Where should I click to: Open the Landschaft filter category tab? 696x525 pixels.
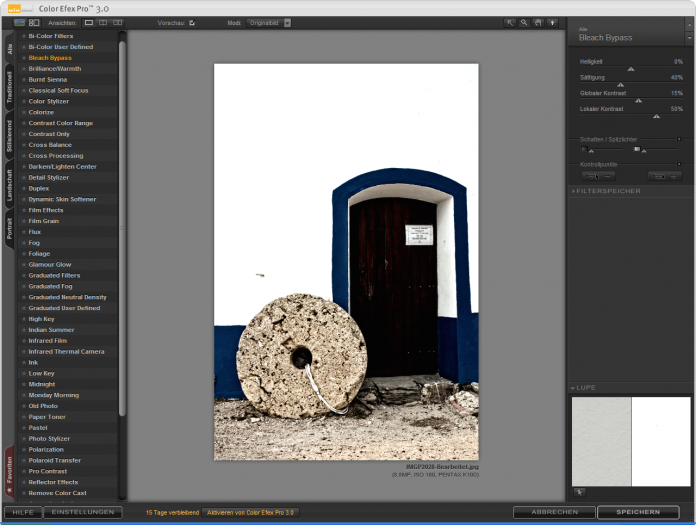[x=10, y=185]
